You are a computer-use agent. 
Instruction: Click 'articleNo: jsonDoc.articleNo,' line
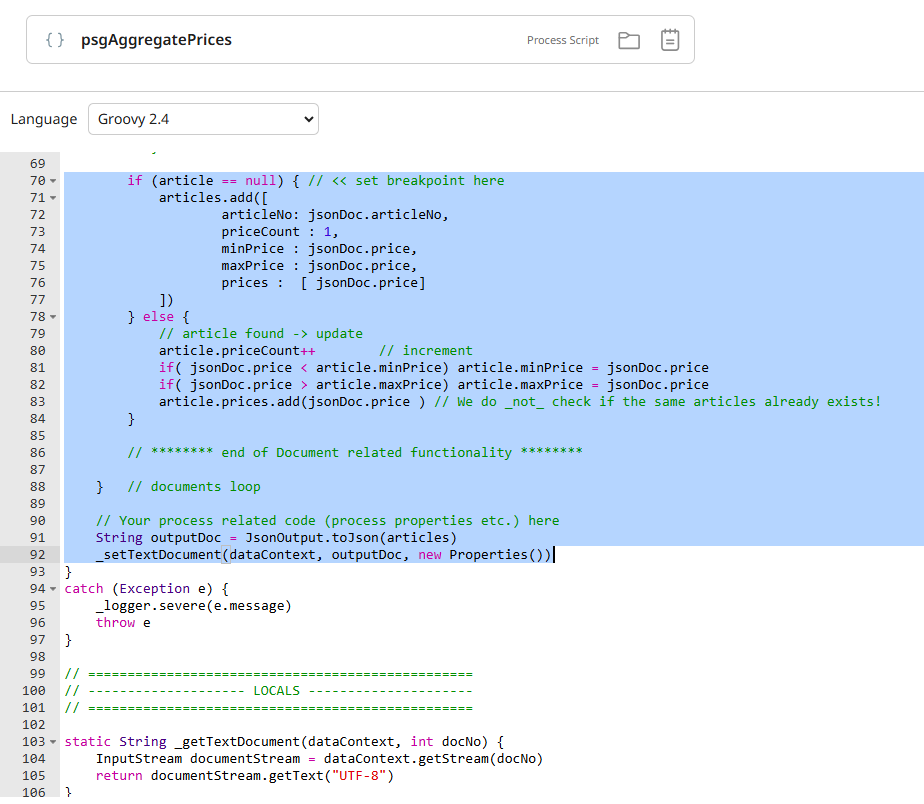pyautogui.click(x=335, y=215)
